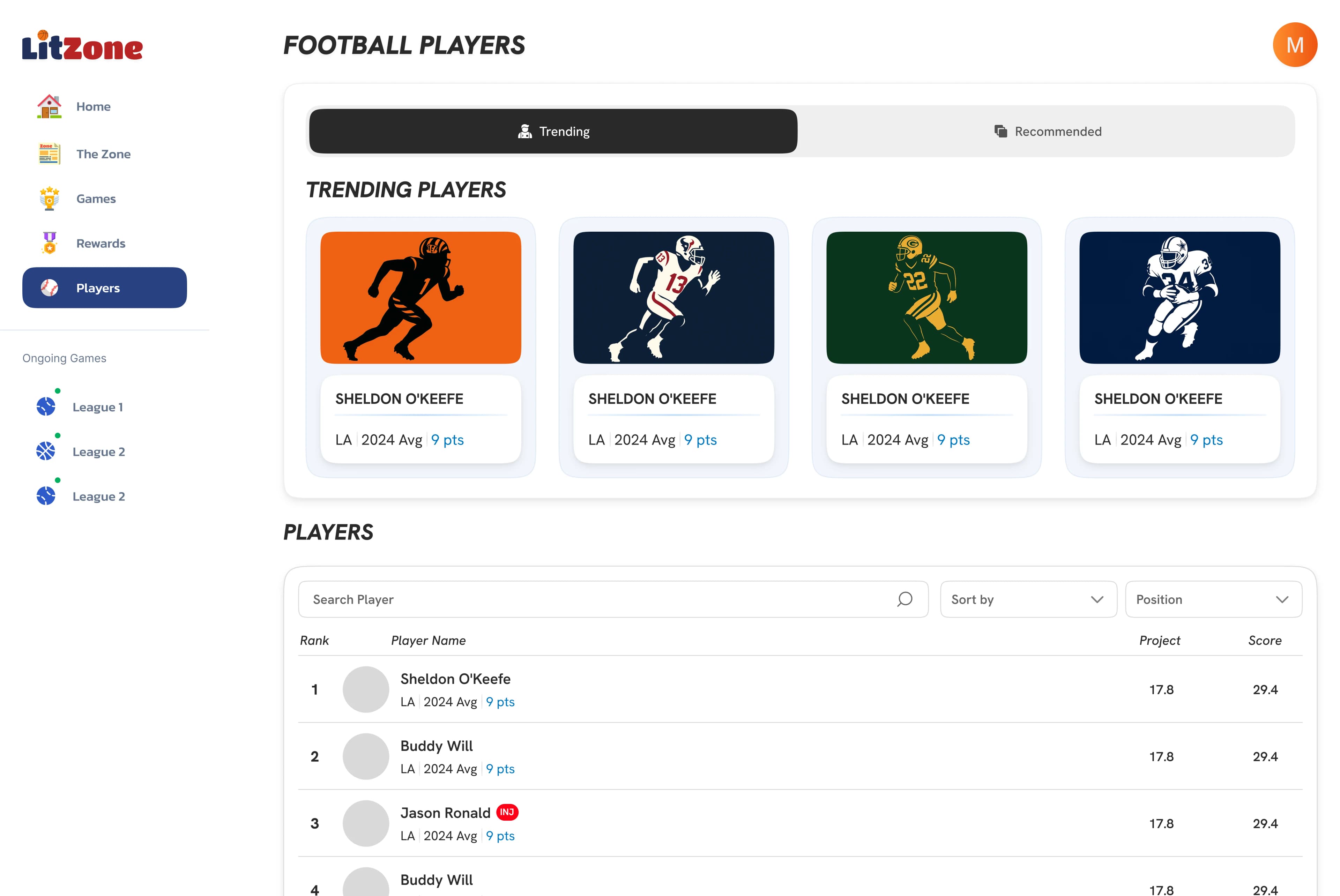The image size is (1340, 896).
Task: Click the Score column header
Action: pos(1265,640)
